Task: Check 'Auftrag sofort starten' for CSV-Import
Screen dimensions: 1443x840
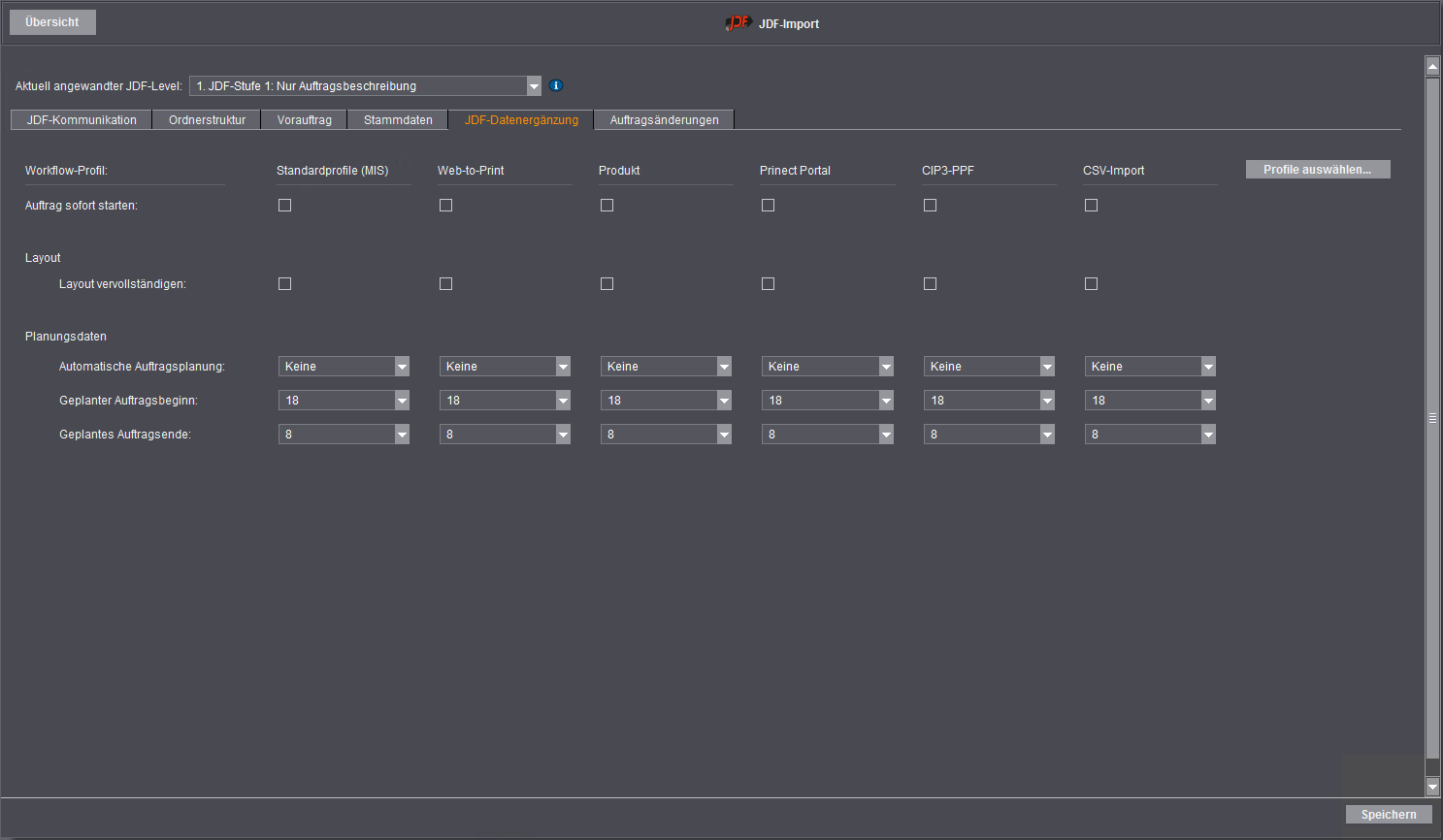Action: click(x=1091, y=205)
